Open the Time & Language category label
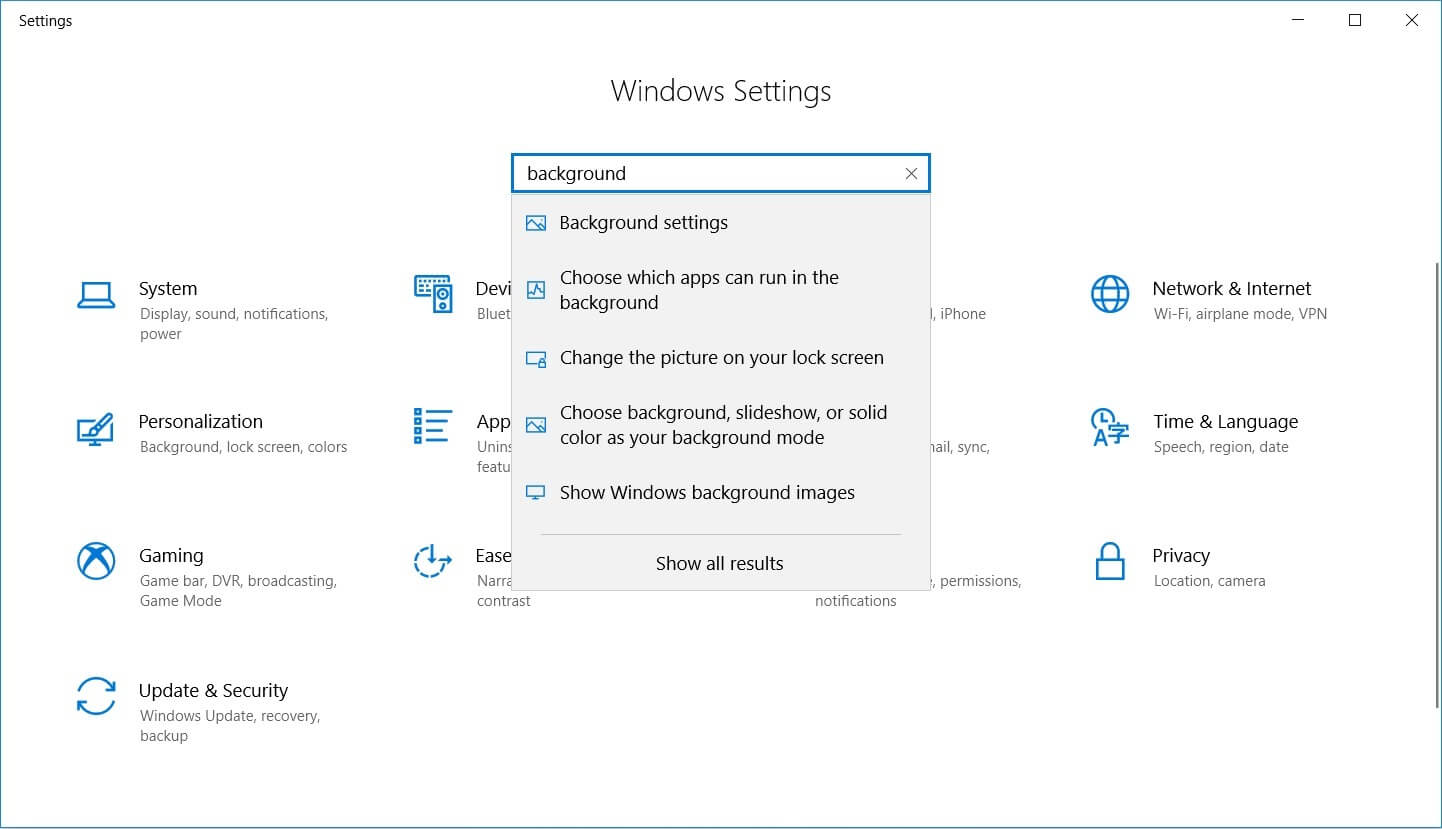The height and width of the screenshot is (829, 1442). [1226, 422]
